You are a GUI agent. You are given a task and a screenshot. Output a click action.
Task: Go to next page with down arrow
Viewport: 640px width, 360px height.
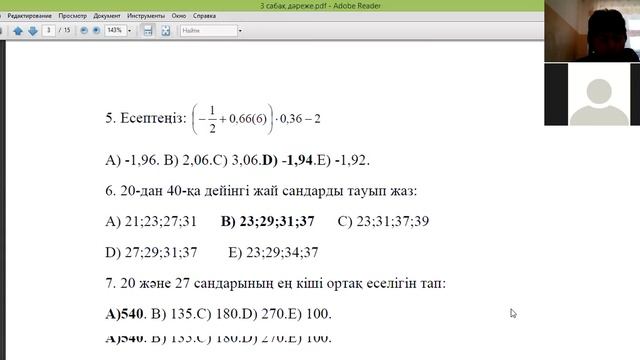(33, 31)
